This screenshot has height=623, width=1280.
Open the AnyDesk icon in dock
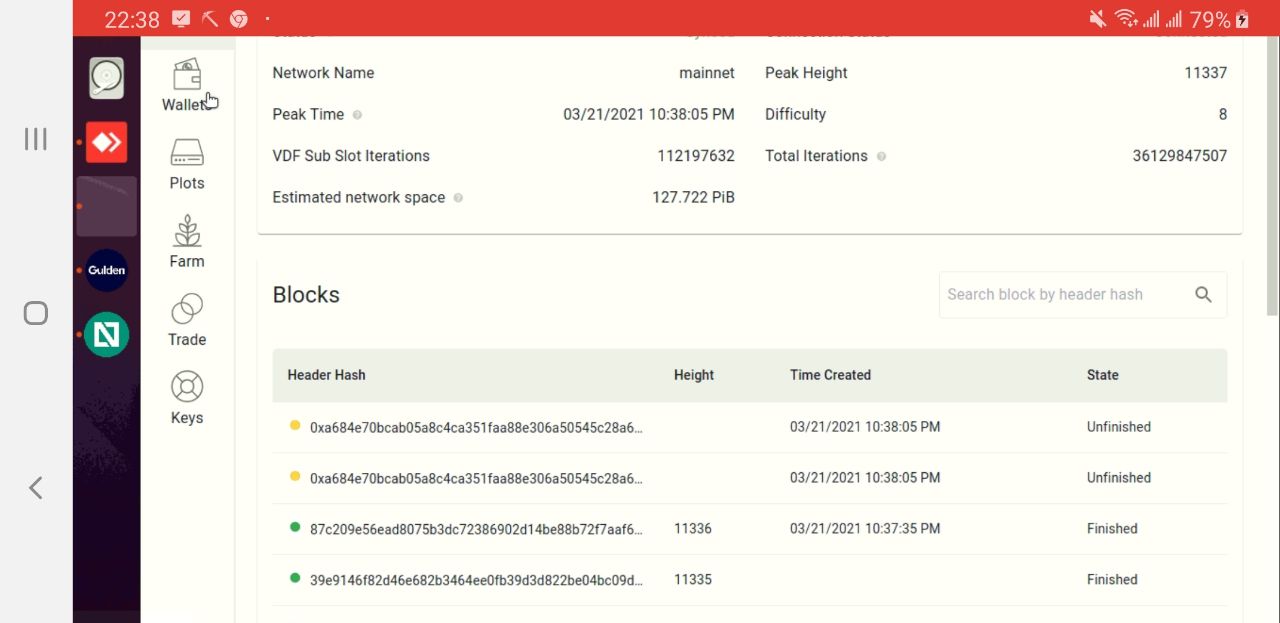click(x=106, y=142)
